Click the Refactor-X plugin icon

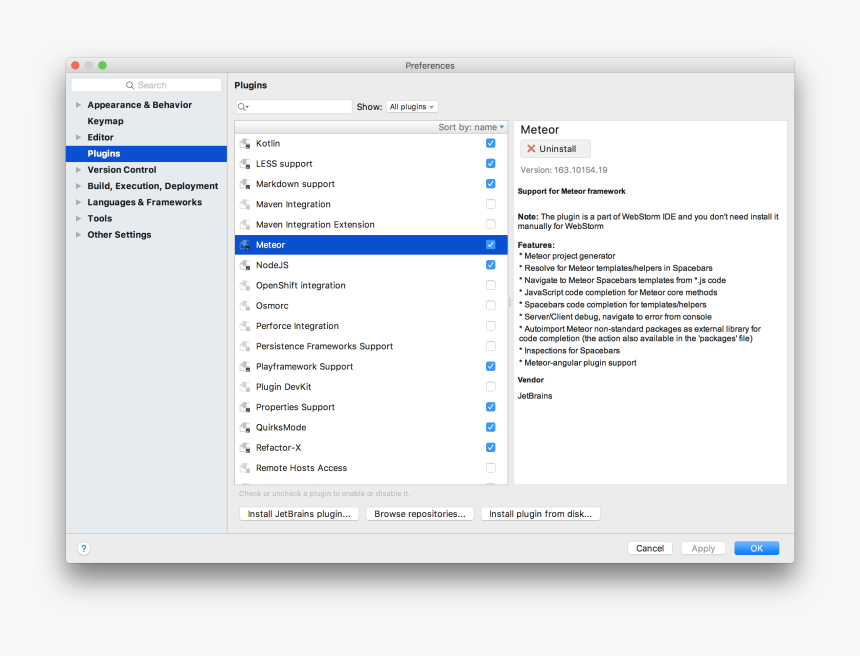point(245,448)
